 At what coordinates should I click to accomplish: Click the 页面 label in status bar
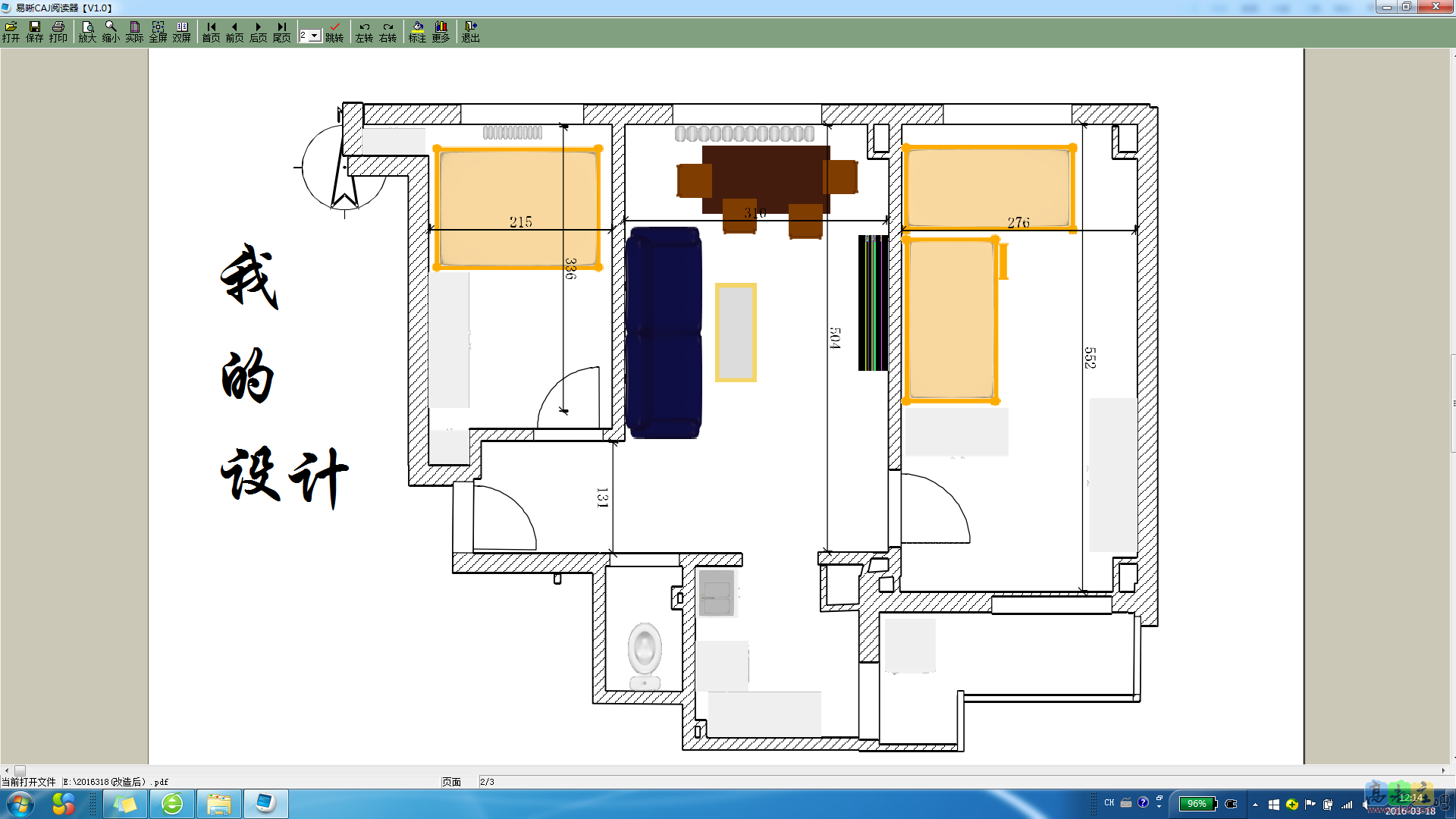[x=452, y=782]
